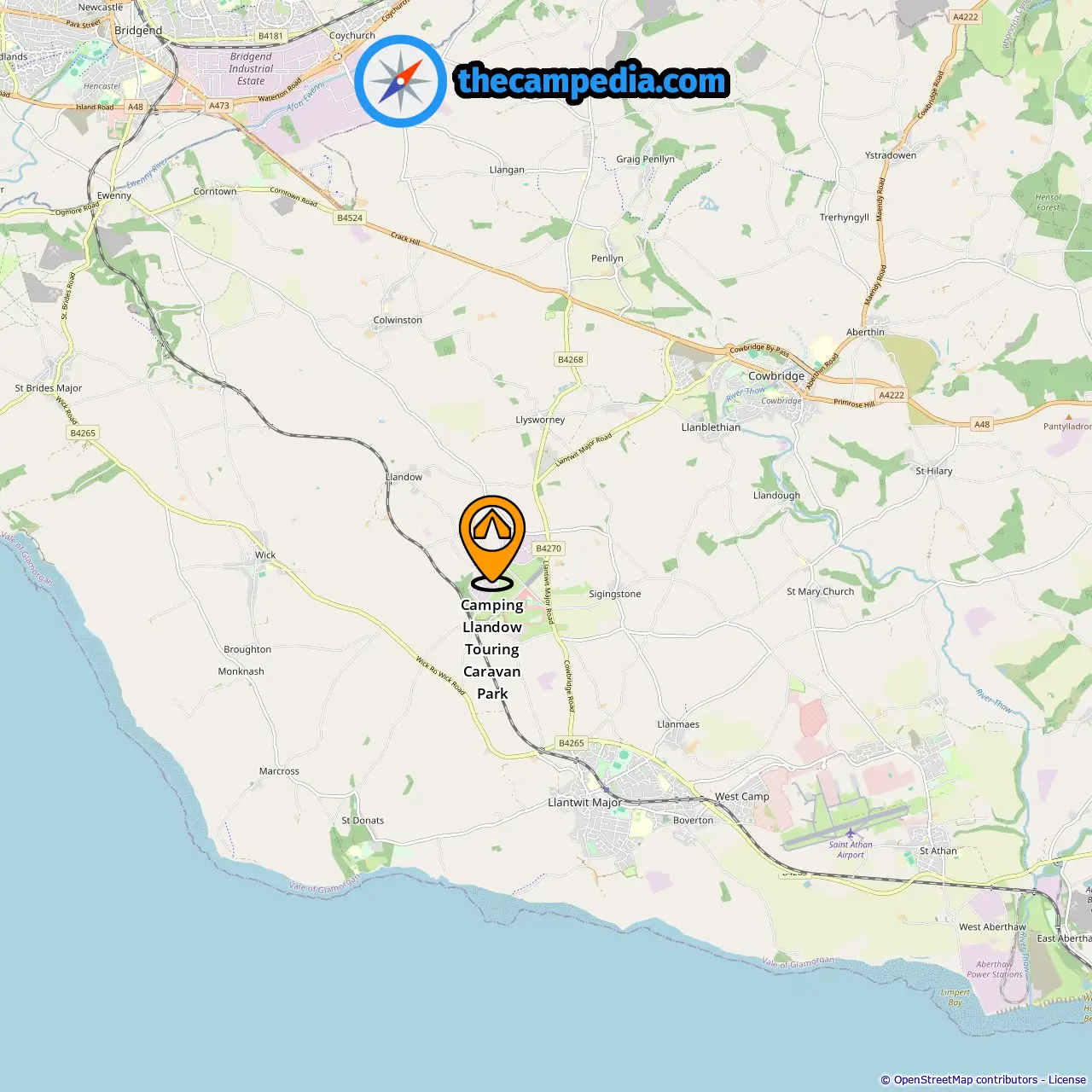The height and width of the screenshot is (1092, 1092).
Task: Select the Bridgend town label
Action: (138, 30)
